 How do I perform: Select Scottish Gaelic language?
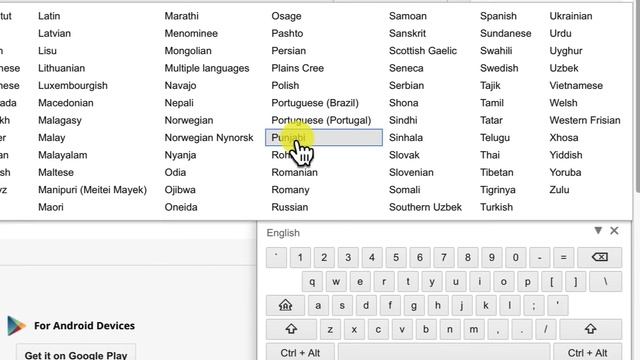tap(423, 51)
